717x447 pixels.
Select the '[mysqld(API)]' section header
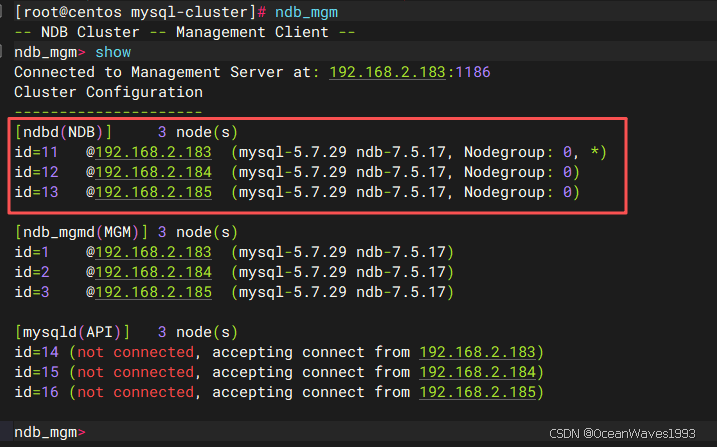(x=72, y=332)
